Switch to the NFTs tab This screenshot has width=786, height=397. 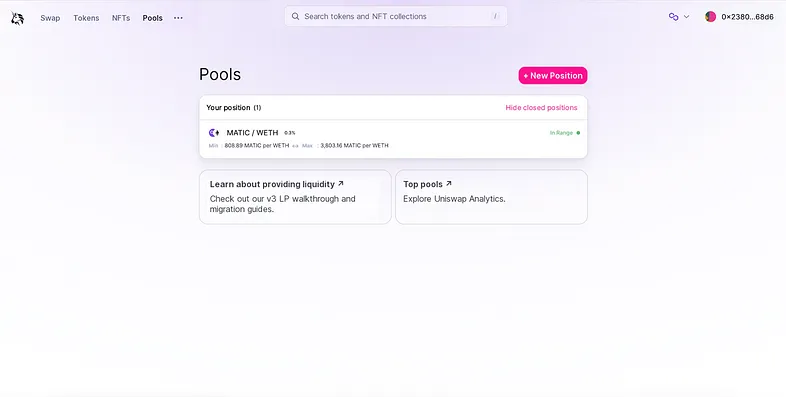[x=121, y=18]
